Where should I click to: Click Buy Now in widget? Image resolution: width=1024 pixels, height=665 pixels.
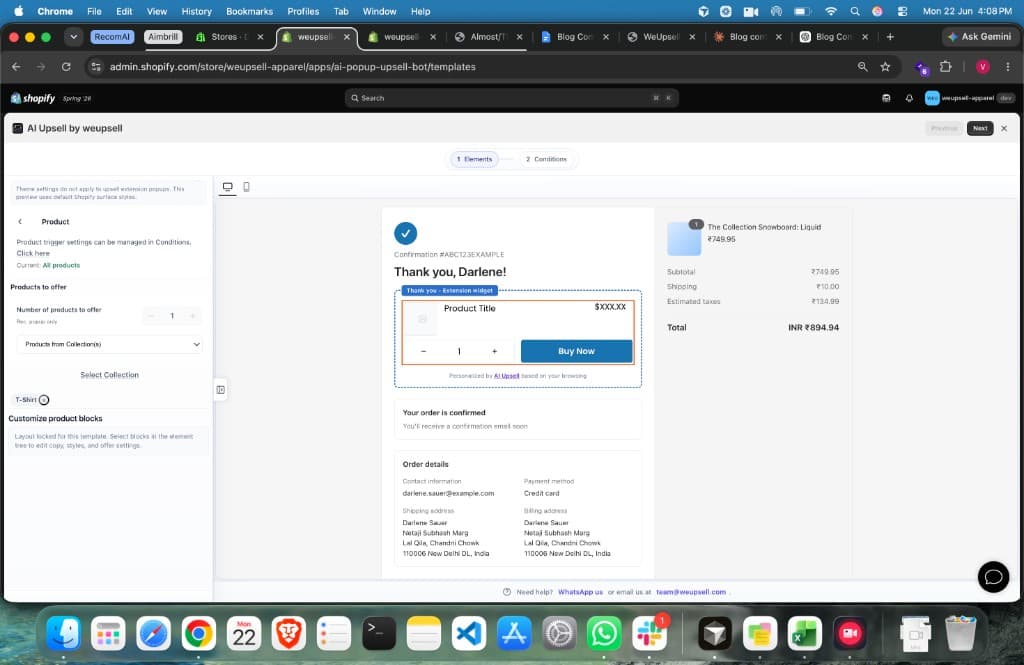pyautogui.click(x=576, y=351)
